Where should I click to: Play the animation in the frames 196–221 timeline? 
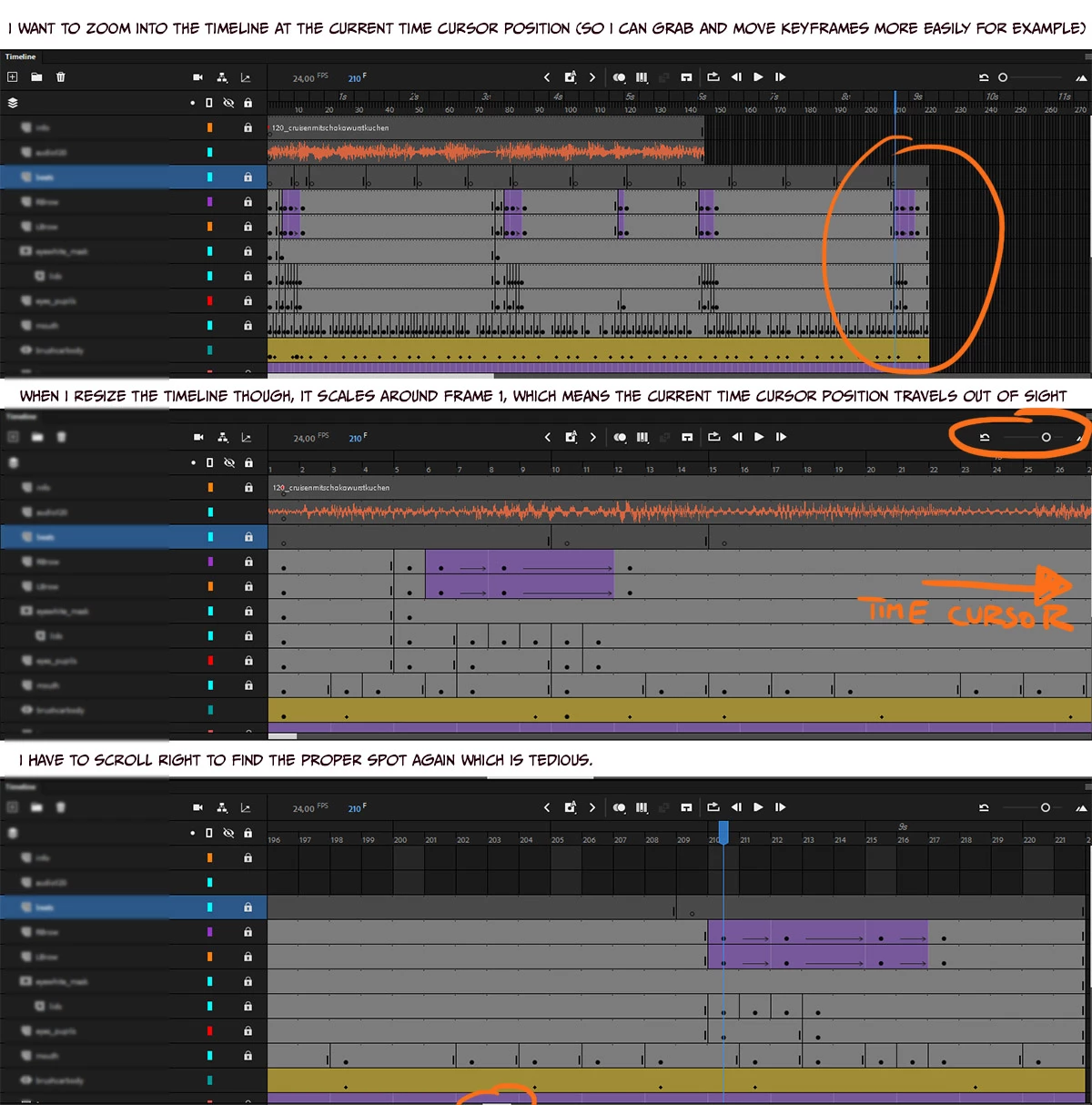758,807
